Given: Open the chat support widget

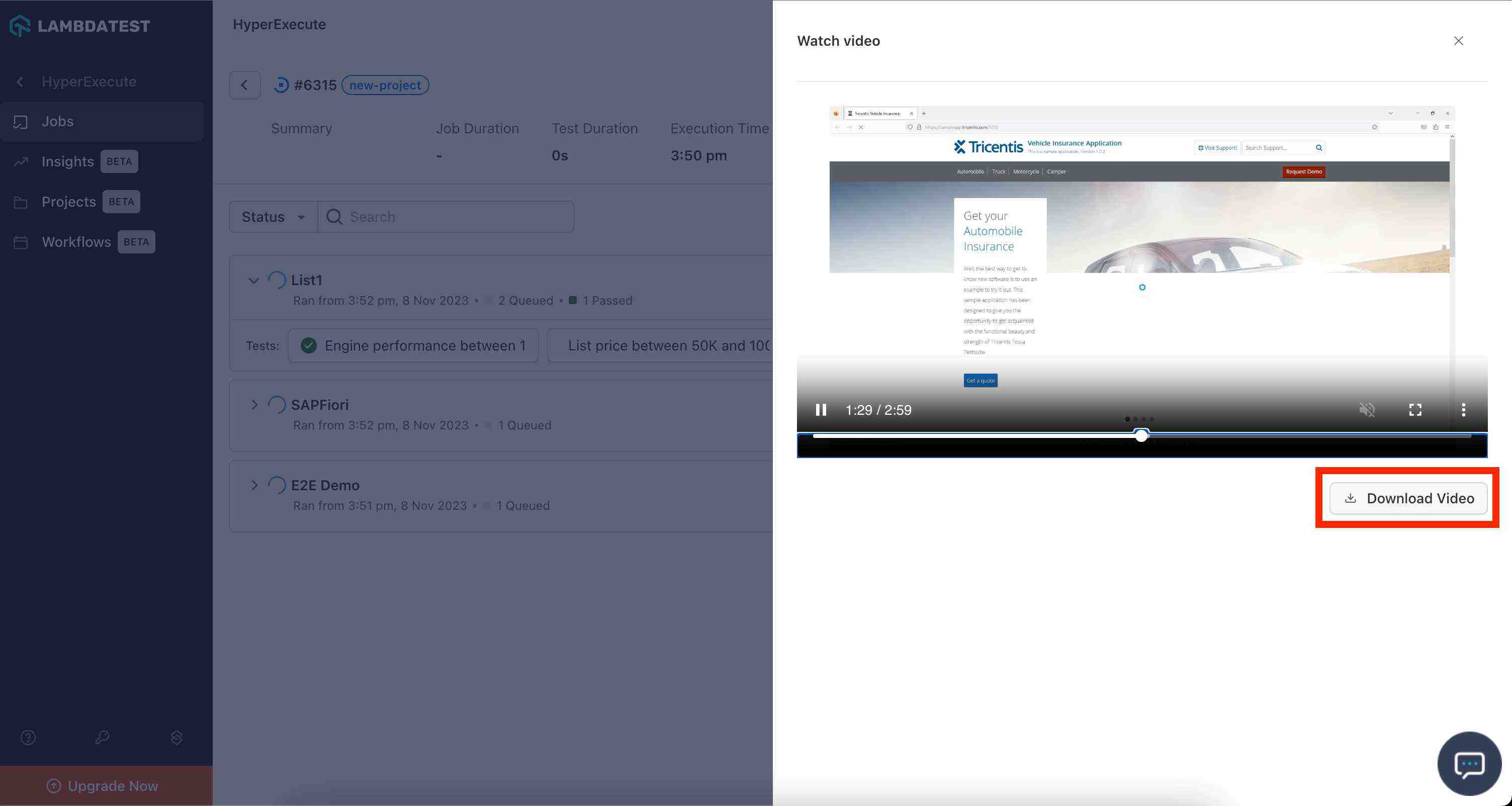Looking at the screenshot, I should [1469, 764].
